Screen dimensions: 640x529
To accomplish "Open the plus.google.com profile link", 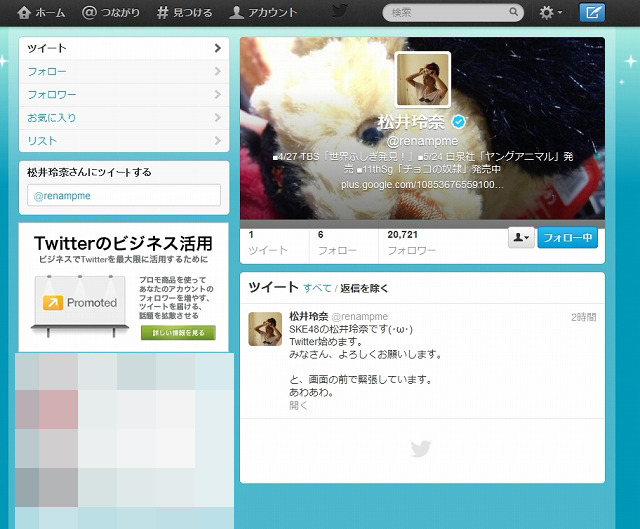I will pyautogui.click(x=422, y=185).
